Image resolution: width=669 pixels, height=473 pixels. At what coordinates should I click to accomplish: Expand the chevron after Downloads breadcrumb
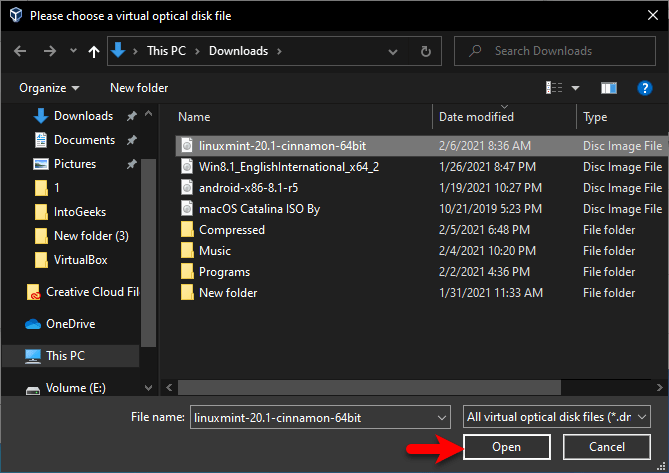click(279, 51)
